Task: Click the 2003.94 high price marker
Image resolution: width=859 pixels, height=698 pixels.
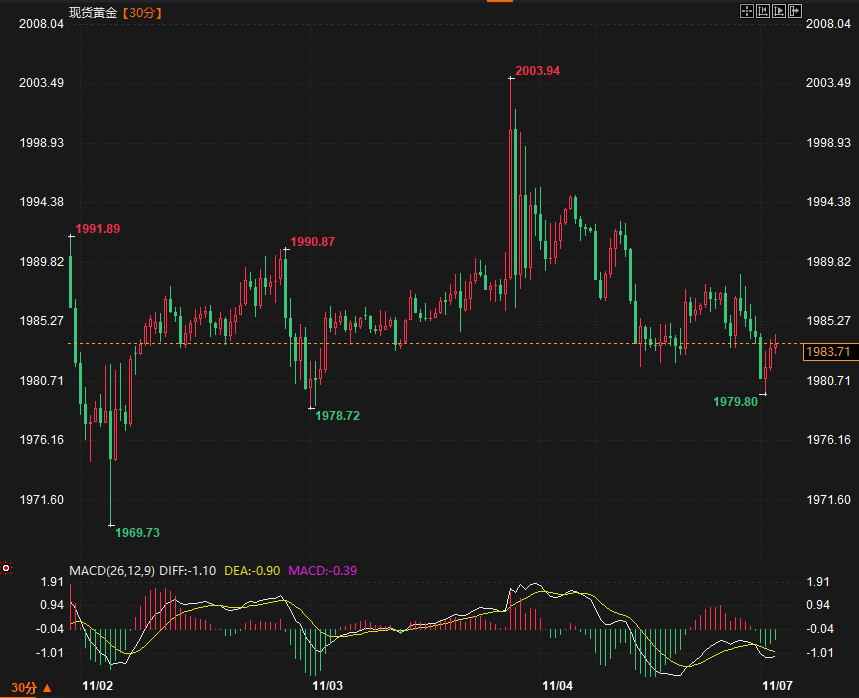Action: click(x=537, y=71)
